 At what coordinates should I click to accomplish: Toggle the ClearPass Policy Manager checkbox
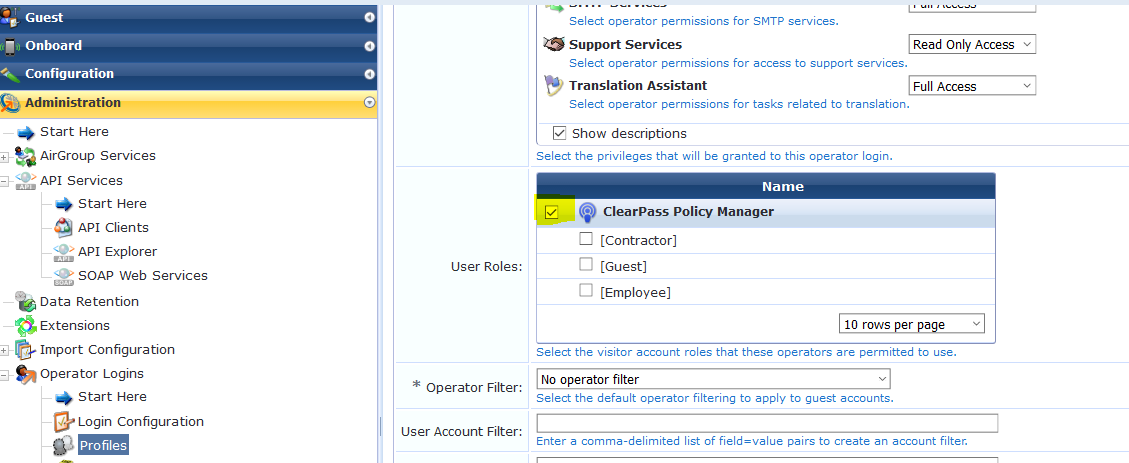[x=552, y=212]
